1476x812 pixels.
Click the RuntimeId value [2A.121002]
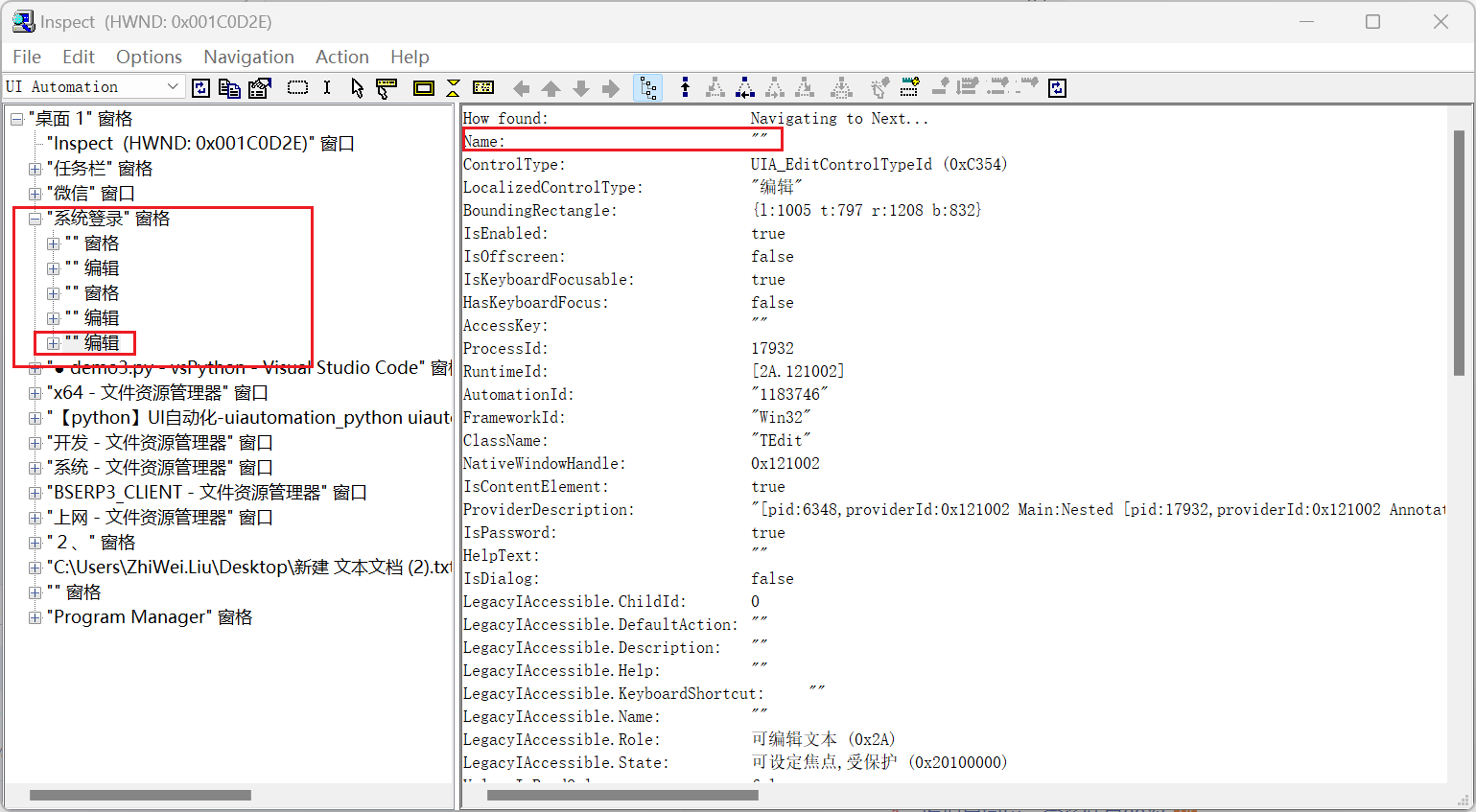coord(797,372)
